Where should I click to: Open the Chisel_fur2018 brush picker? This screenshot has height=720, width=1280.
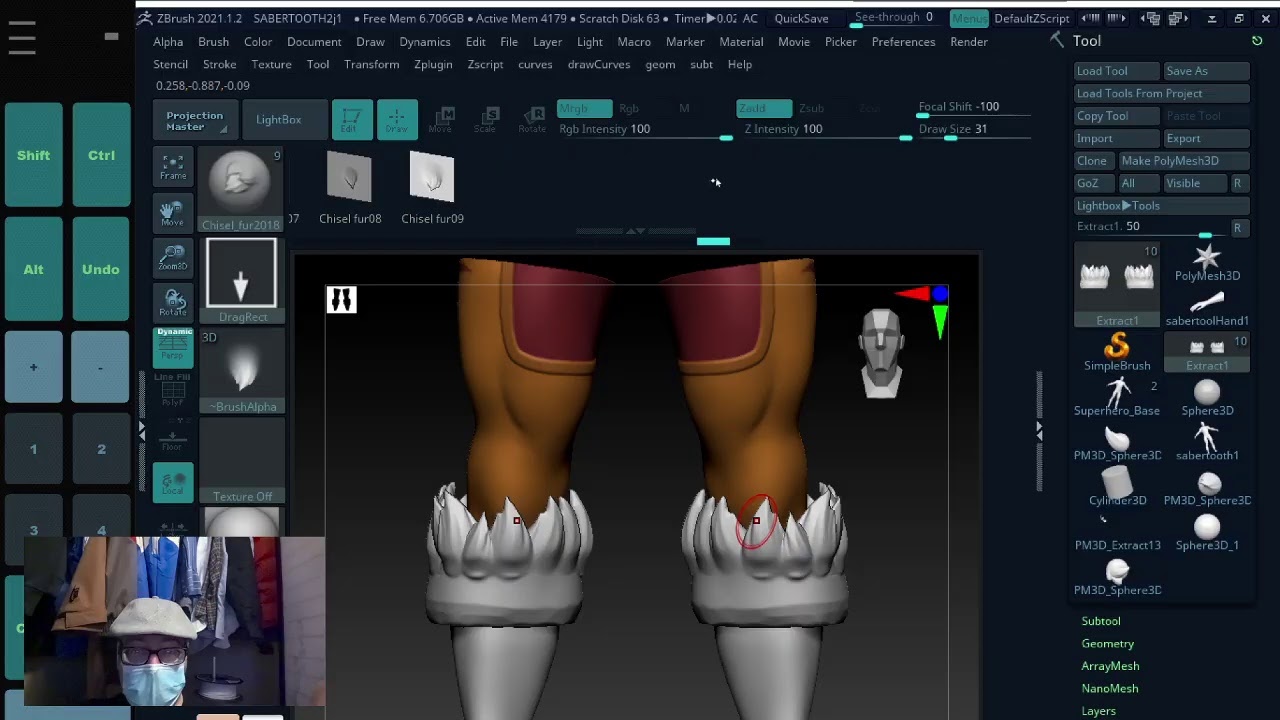coord(240,190)
